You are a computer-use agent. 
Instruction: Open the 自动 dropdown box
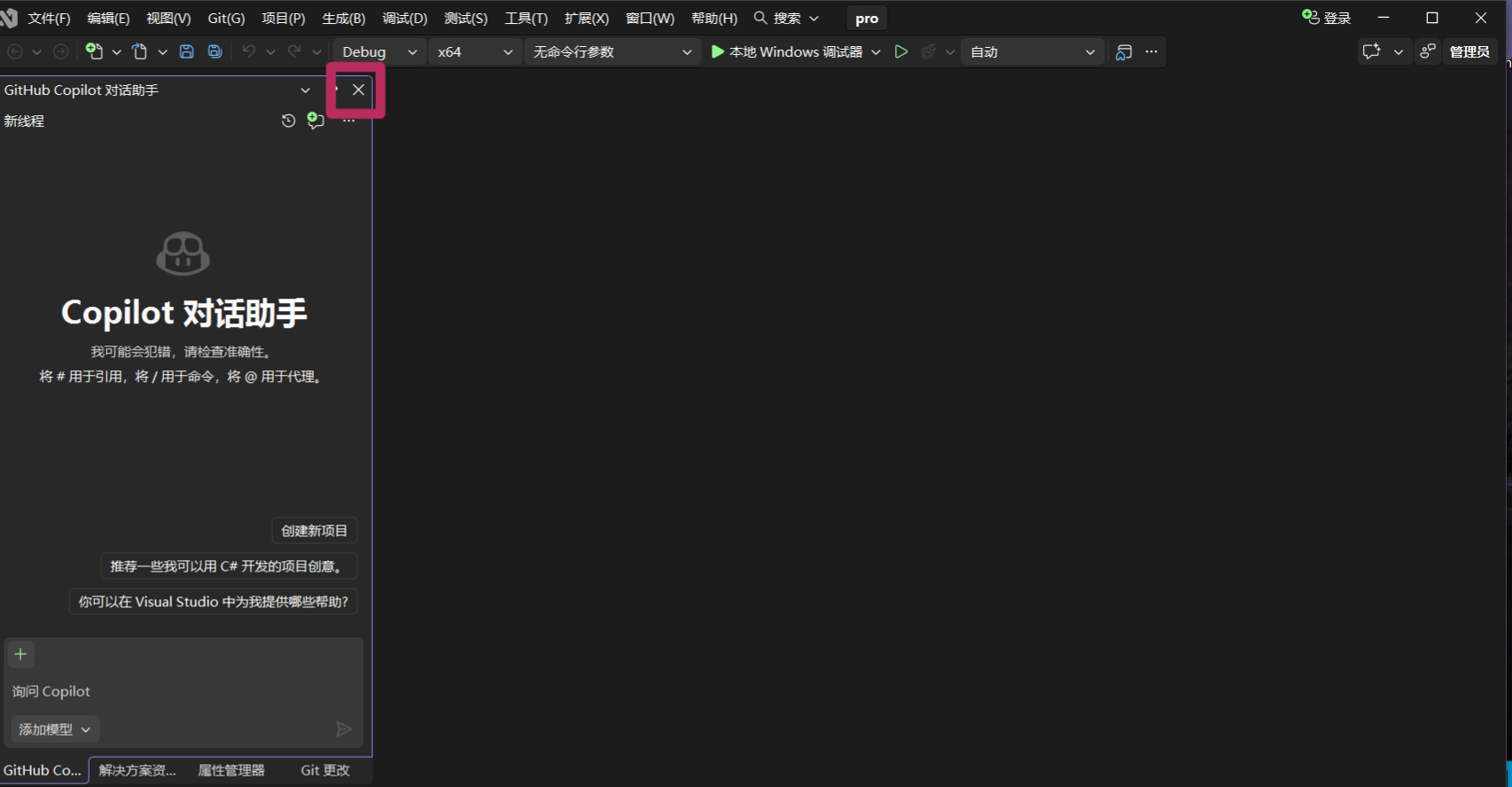point(1033,52)
